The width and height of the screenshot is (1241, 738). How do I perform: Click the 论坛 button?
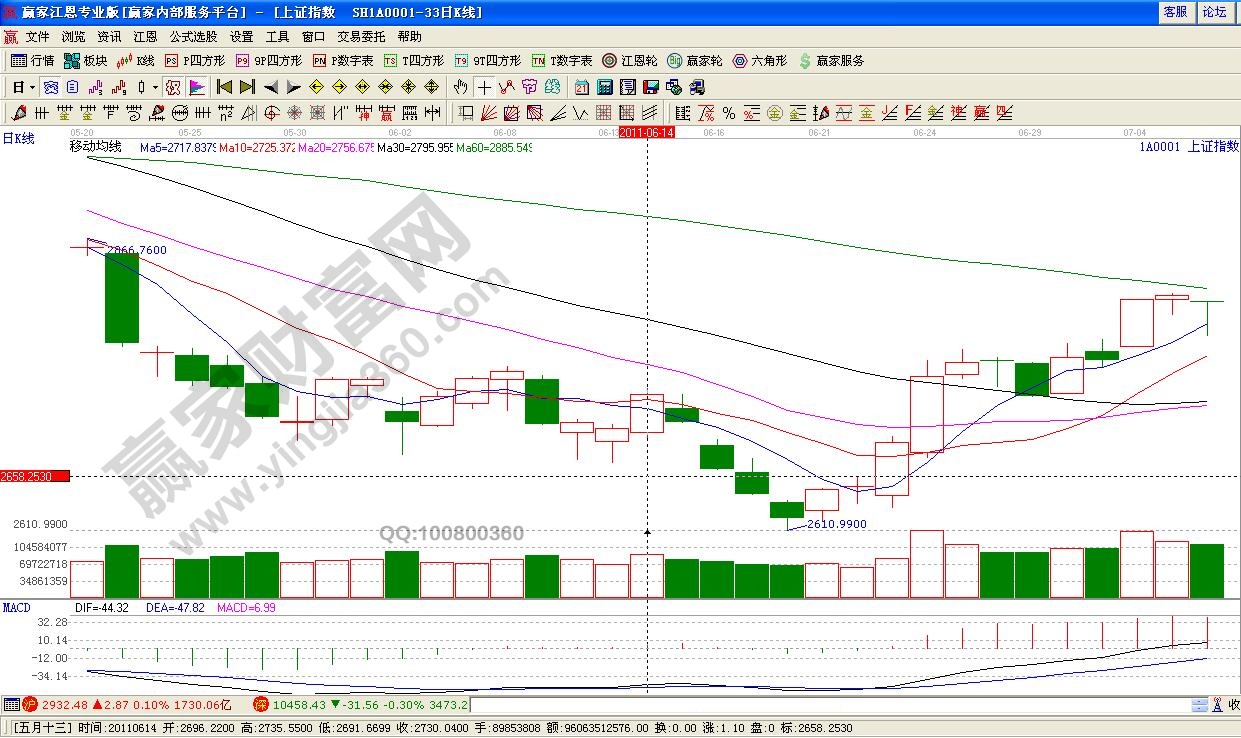(x=1214, y=12)
